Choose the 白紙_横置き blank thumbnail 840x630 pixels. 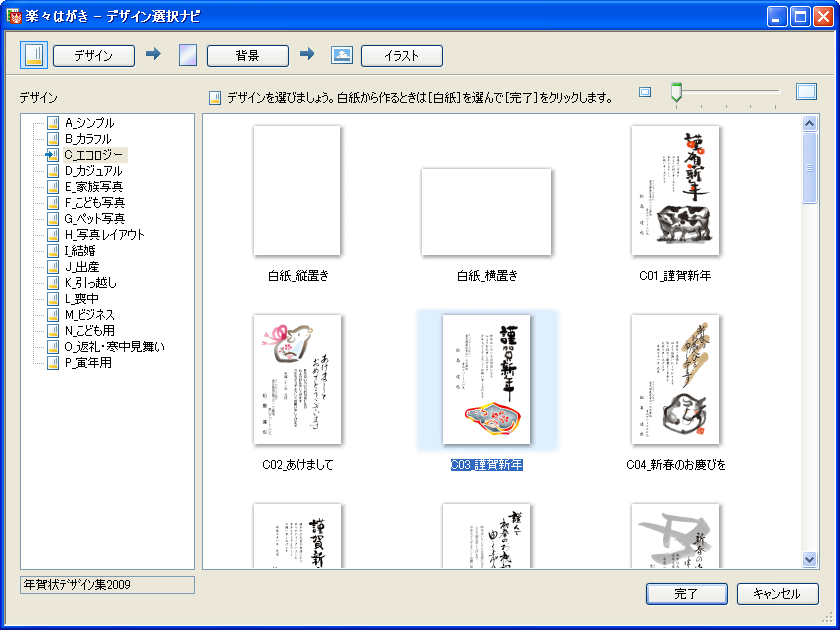(486, 212)
